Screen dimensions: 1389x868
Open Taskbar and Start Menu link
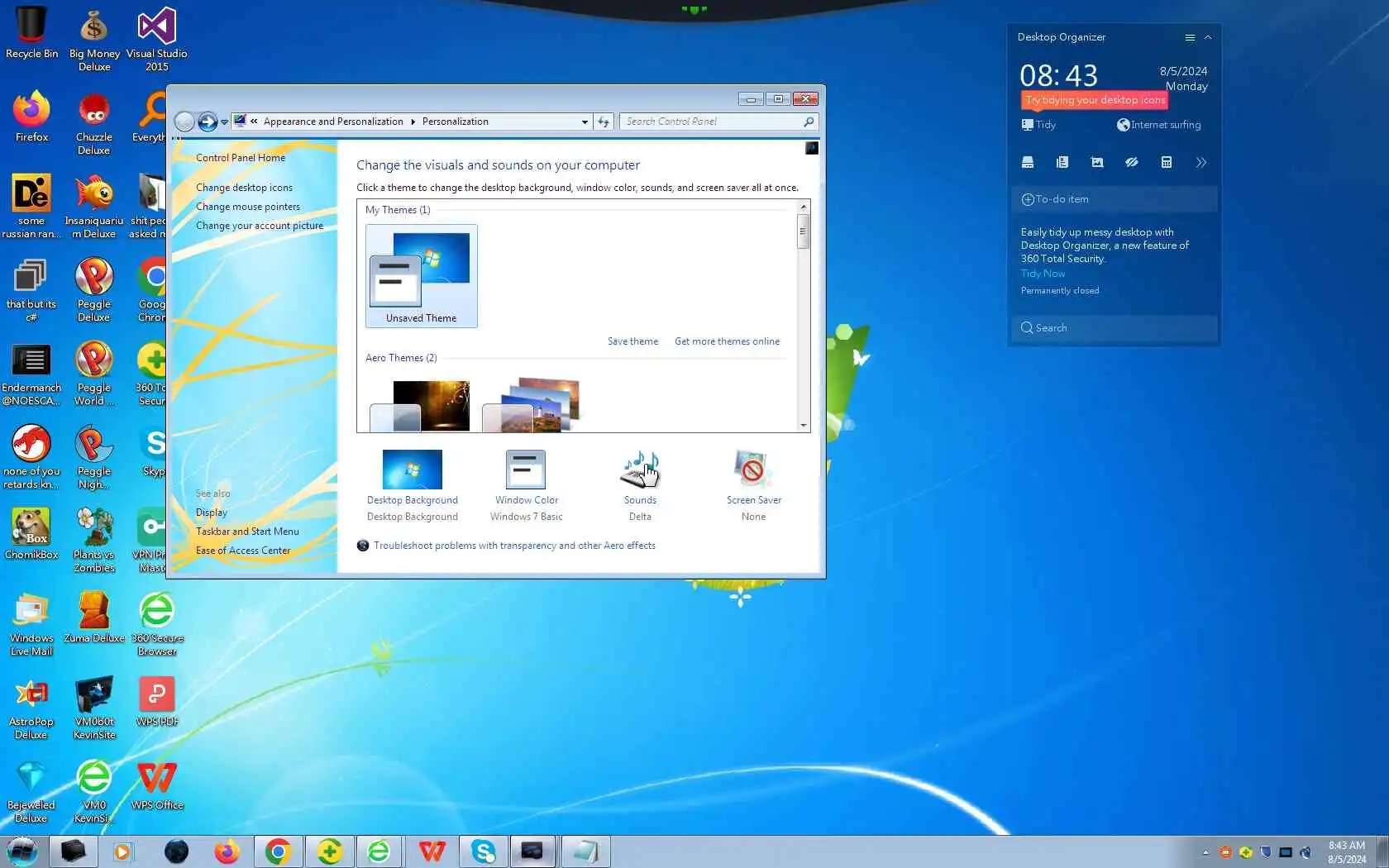[247, 532]
